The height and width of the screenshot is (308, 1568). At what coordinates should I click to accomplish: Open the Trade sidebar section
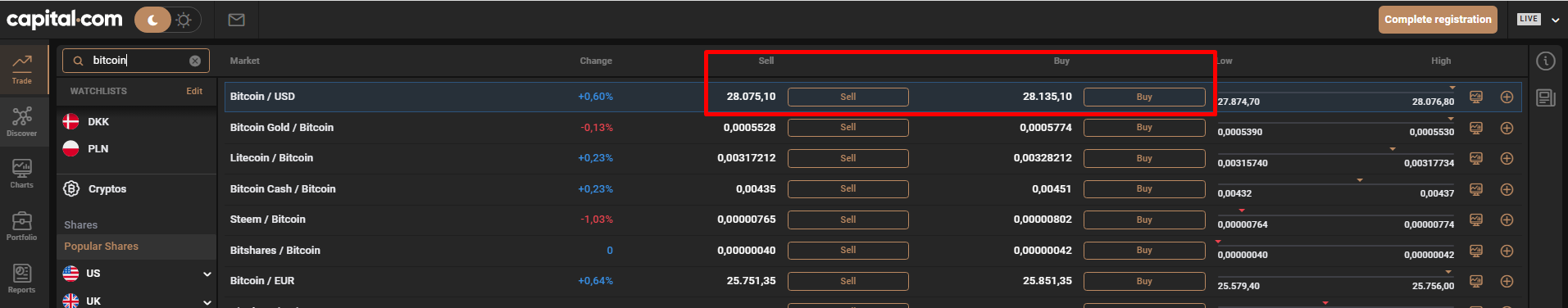pyautogui.click(x=22, y=70)
